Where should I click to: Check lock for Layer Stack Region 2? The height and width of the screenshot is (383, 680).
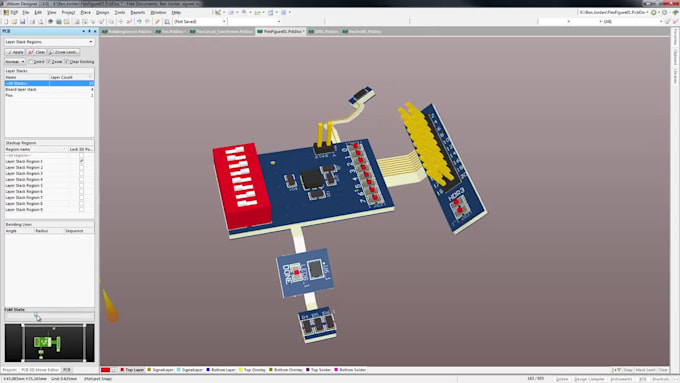click(x=82, y=167)
